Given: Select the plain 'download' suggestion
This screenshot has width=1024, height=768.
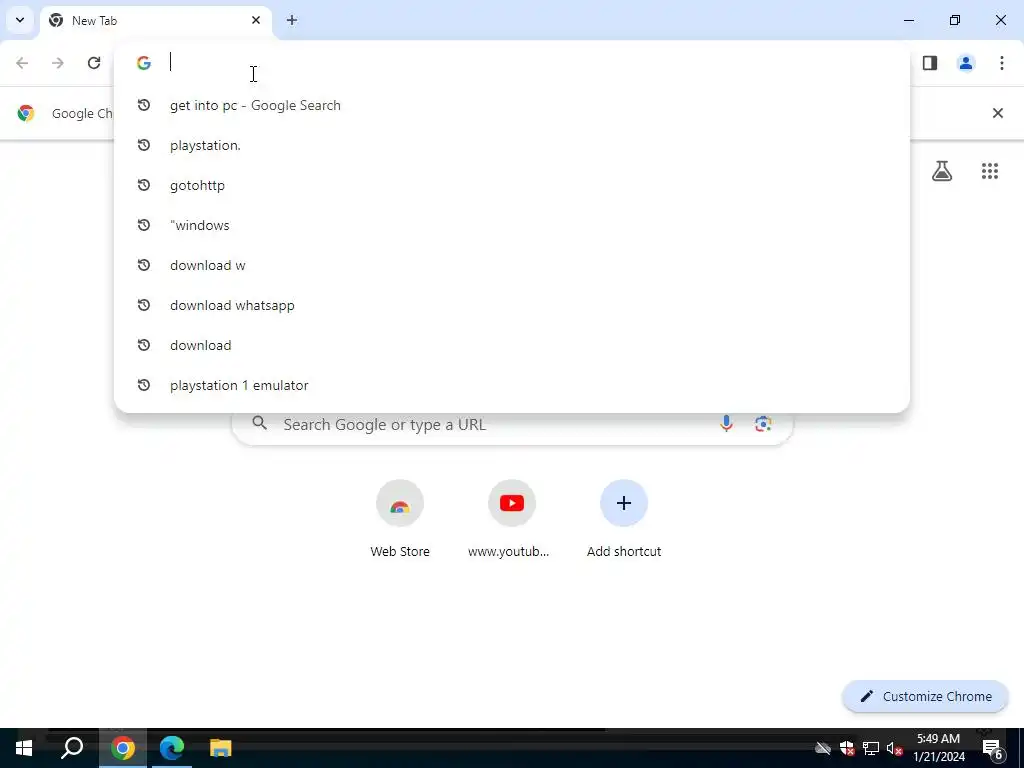Looking at the screenshot, I should [512, 345].
